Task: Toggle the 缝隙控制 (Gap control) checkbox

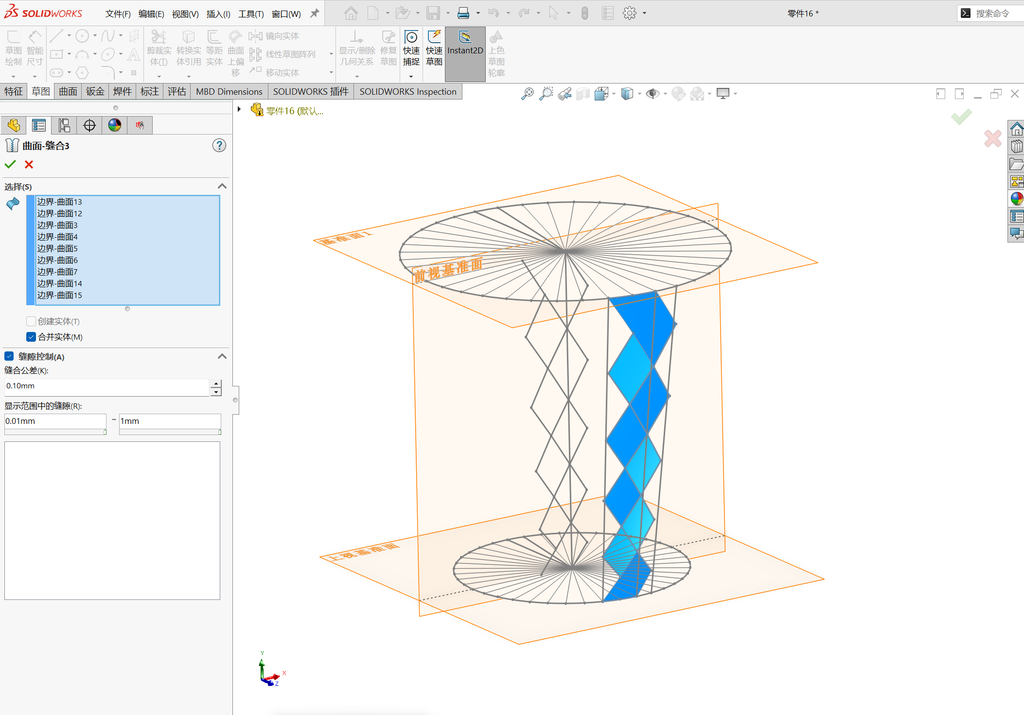Action: (x=9, y=357)
